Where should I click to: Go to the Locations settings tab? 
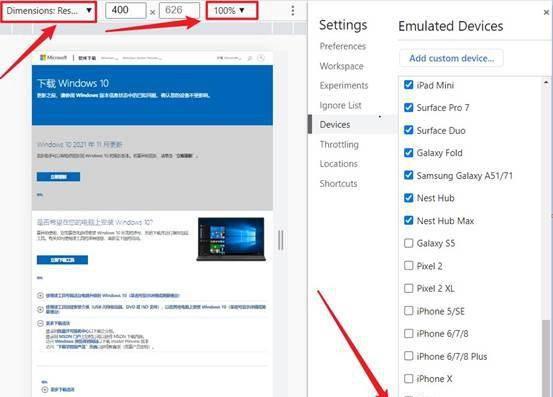[339, 164]
